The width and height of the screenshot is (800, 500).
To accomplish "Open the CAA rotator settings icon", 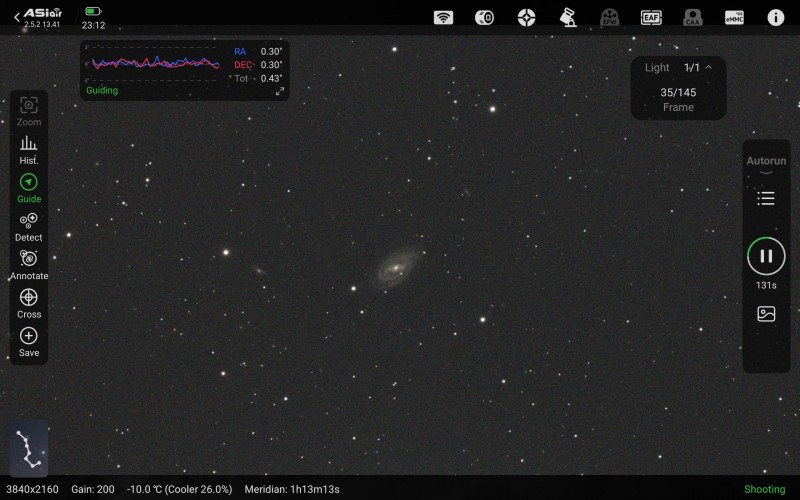I will click(692, 18).
